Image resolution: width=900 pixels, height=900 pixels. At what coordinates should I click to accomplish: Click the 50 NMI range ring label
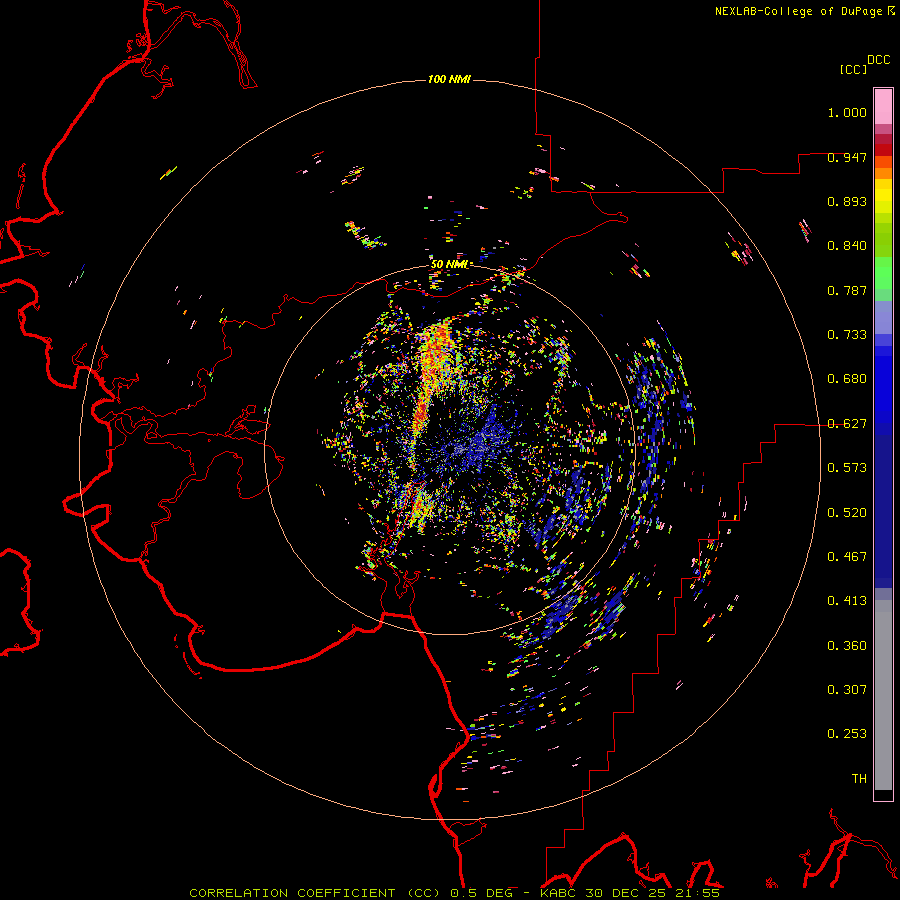point(449,264)
